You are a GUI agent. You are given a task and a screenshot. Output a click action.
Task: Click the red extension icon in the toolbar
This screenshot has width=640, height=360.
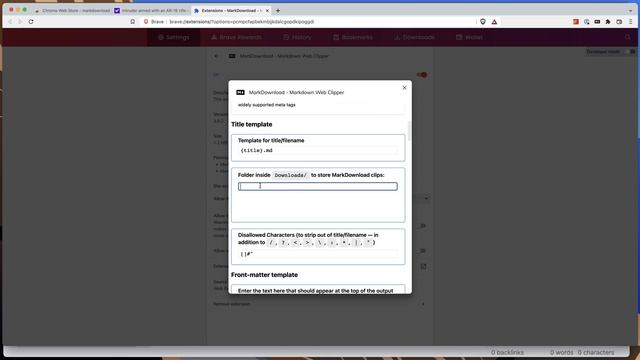(x=576, y=22)
